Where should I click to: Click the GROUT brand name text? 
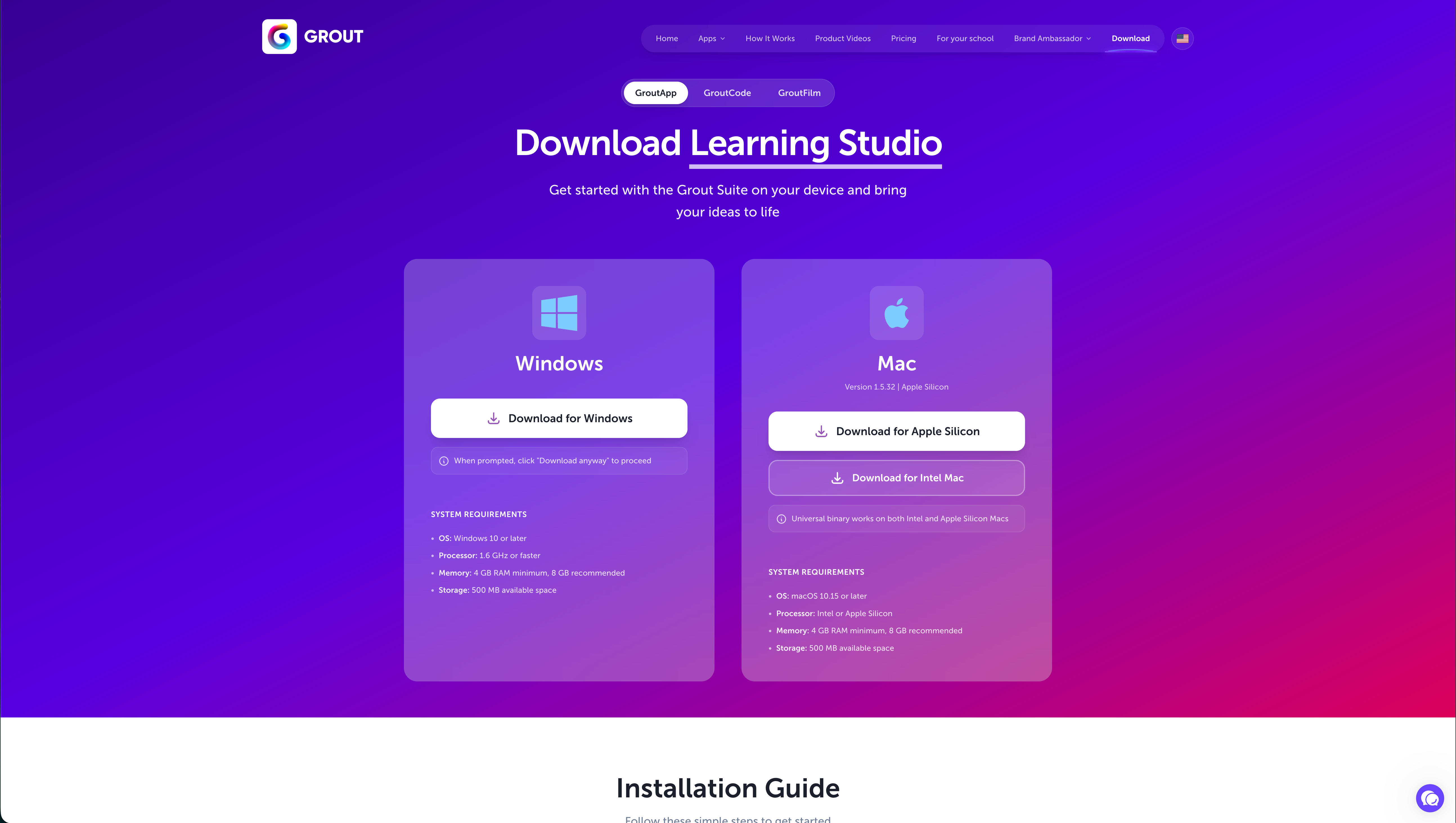click(x=333, y=37)
